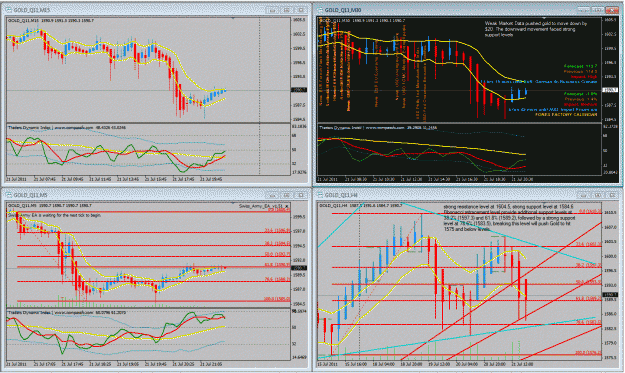Click the chart icon of the GOLD_Q11,M5 window

pyautogui.click(x=8, y=195)
